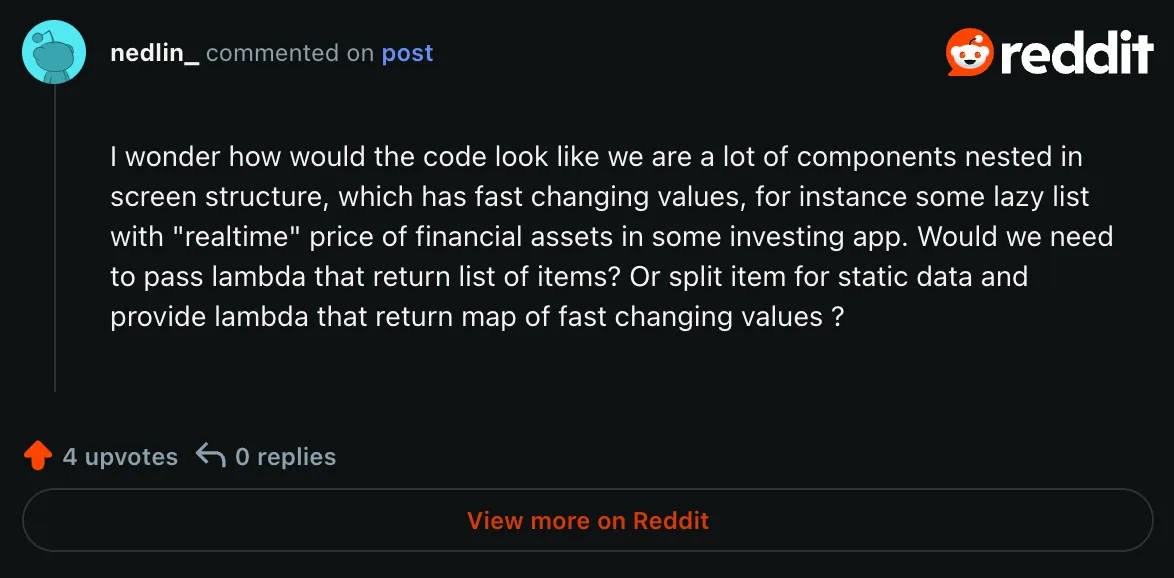
Task: Open the "0 replies" label
Action: coord(285,457)
